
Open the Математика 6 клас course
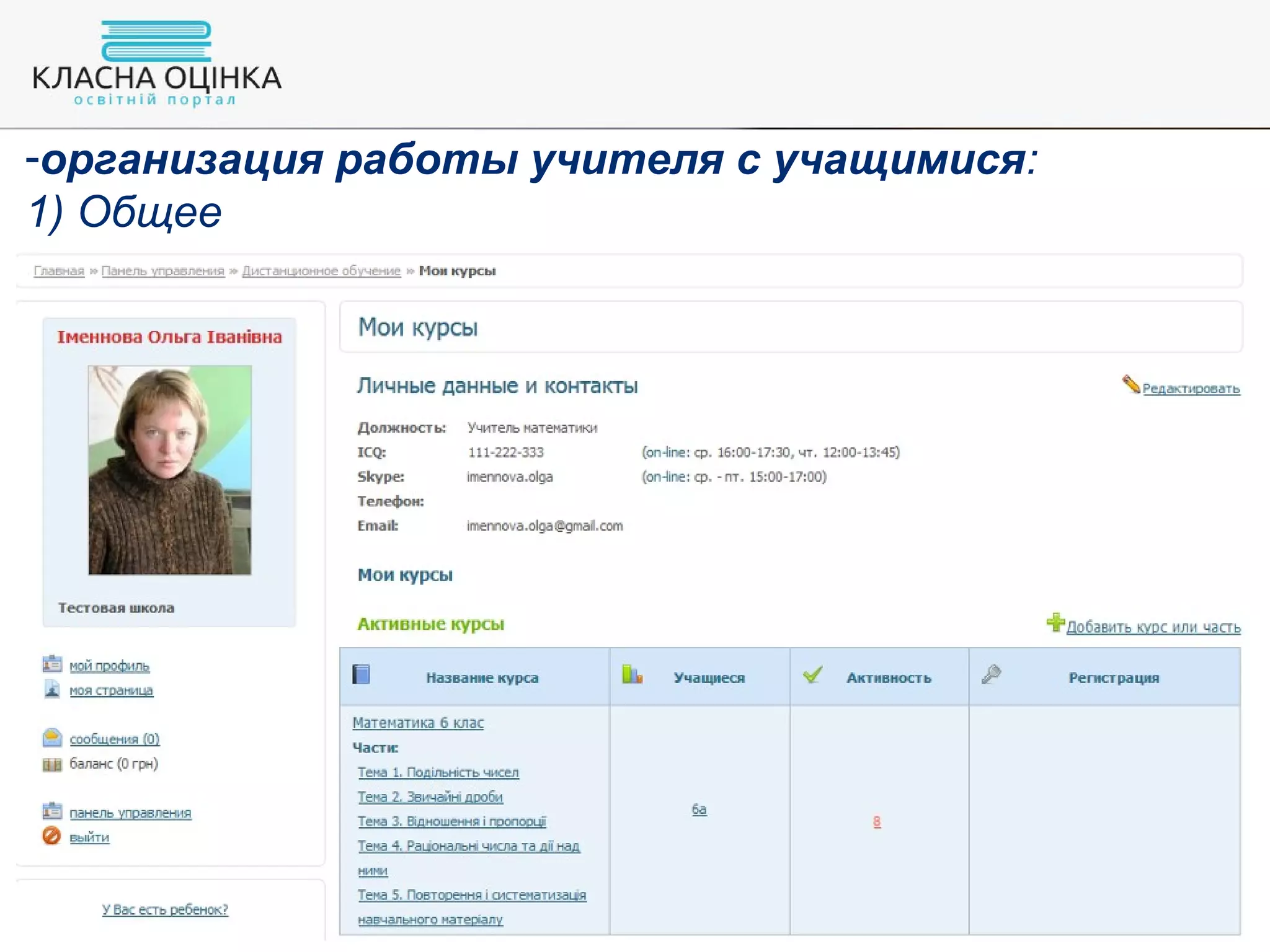coord(418,723)
